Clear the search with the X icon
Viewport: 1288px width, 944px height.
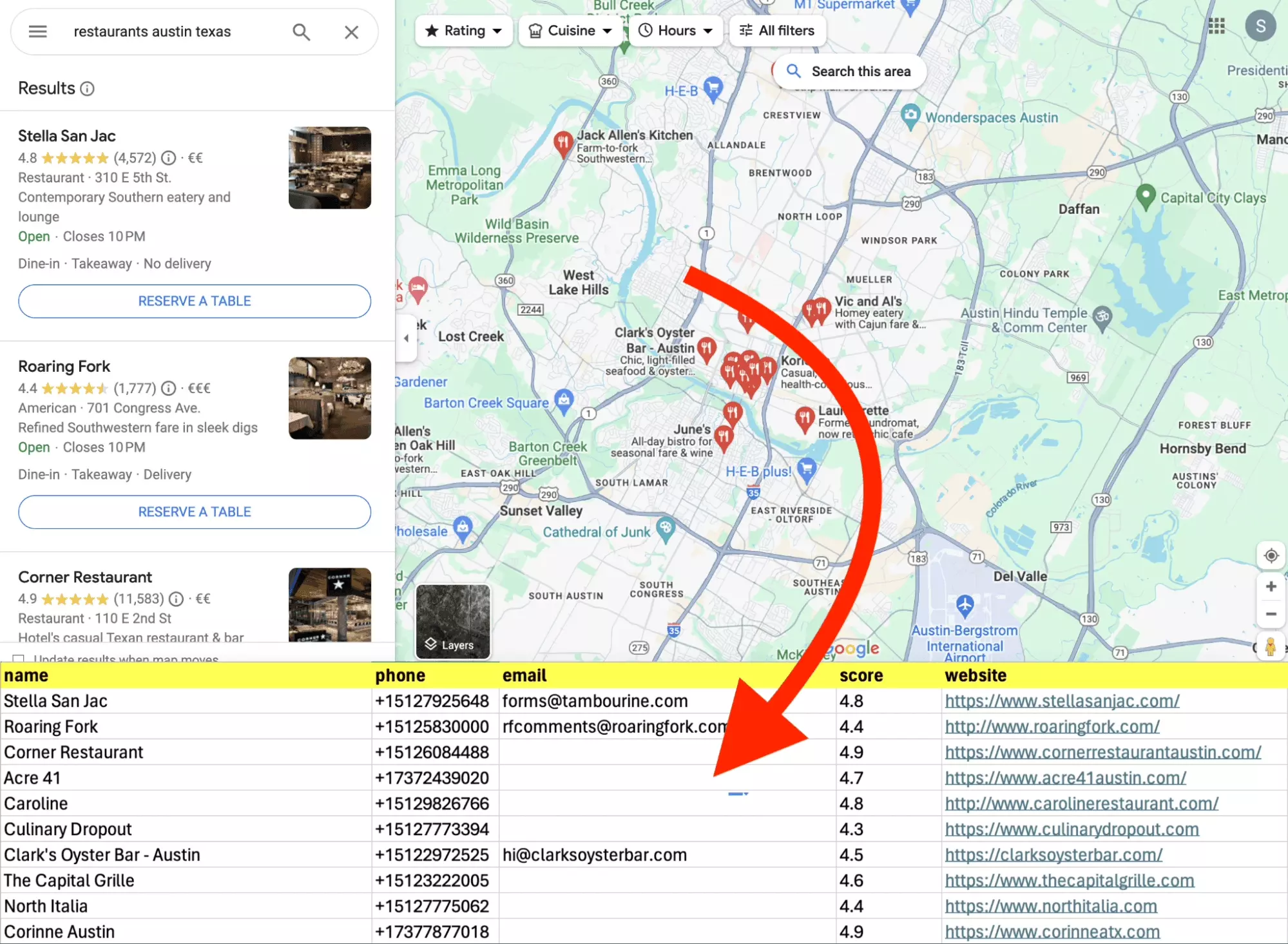point(351,31)
